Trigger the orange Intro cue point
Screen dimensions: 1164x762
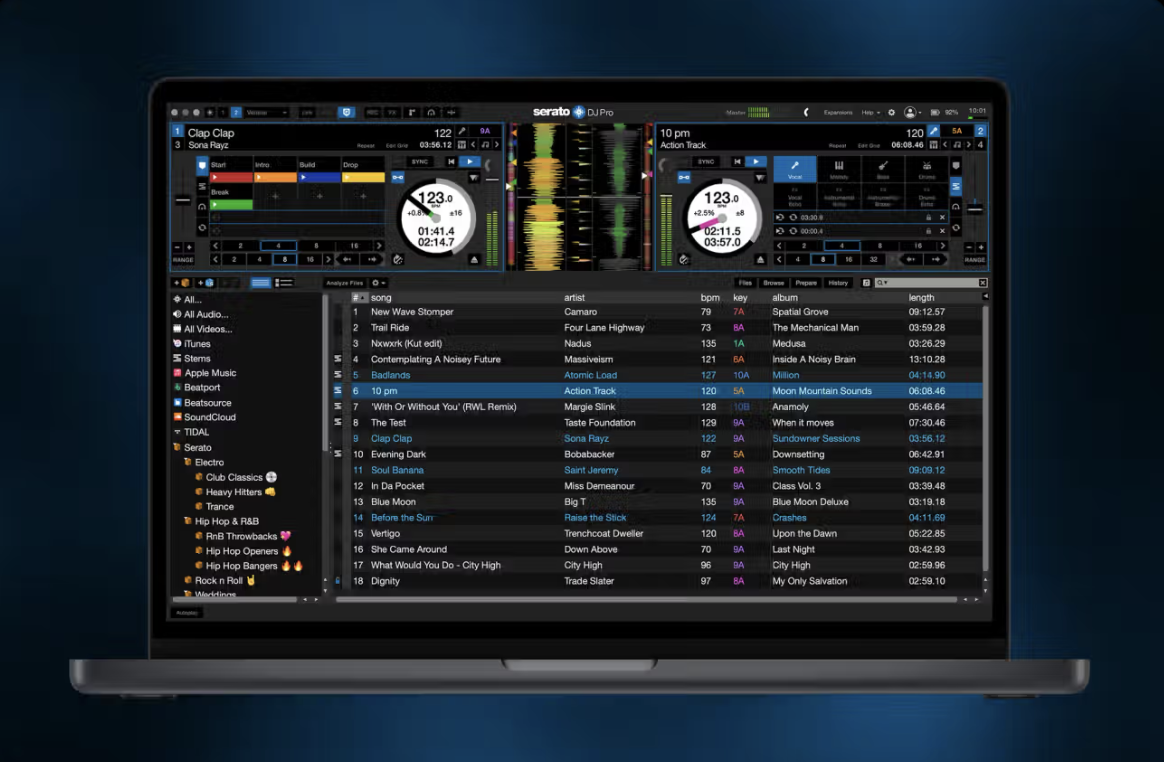pos(275,178)
